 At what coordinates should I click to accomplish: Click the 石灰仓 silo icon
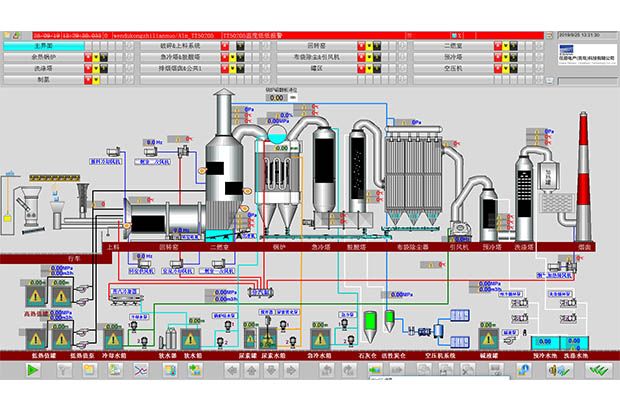369,323
